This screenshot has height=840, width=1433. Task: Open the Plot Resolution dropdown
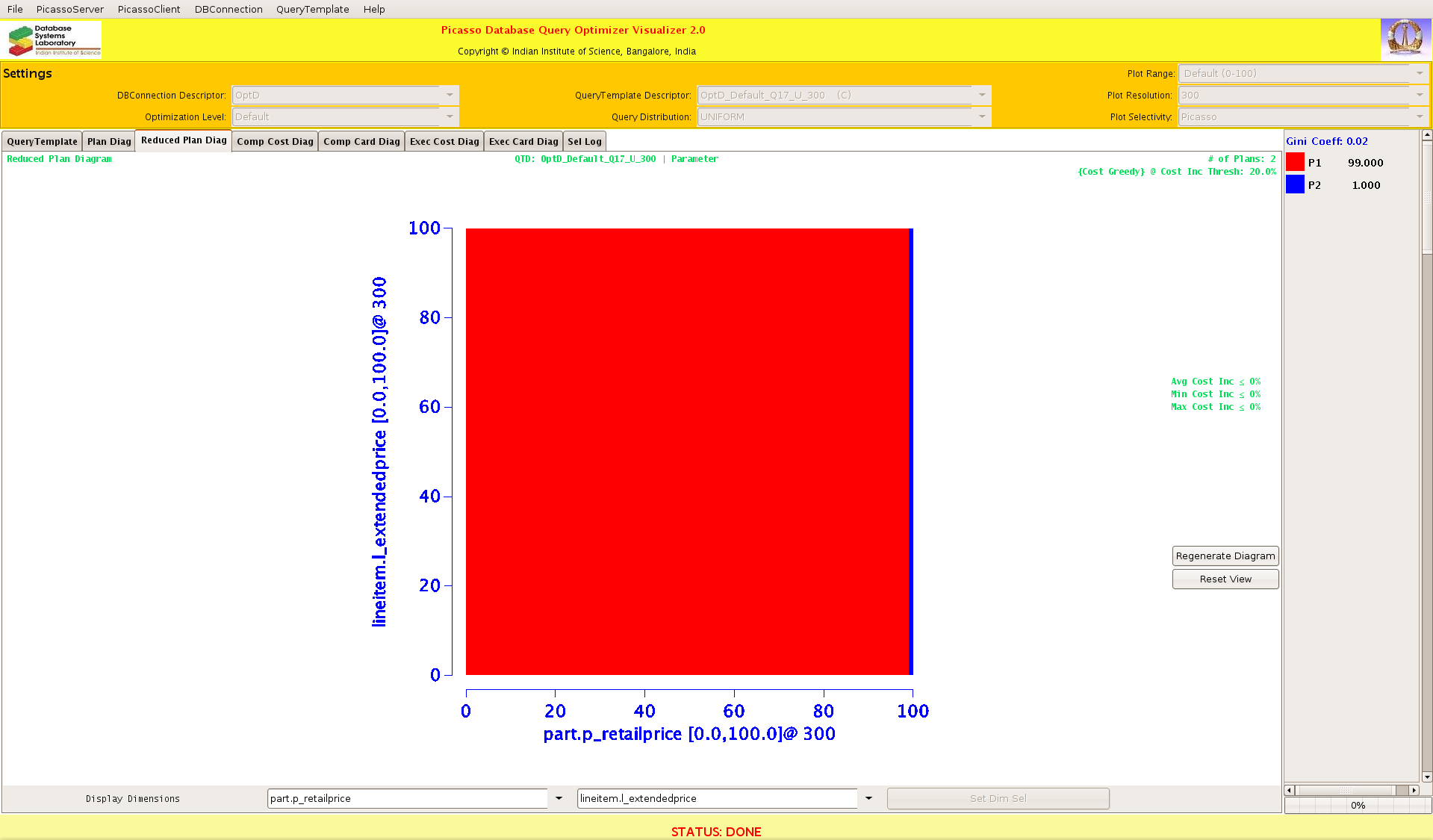tap(1419, 95)
